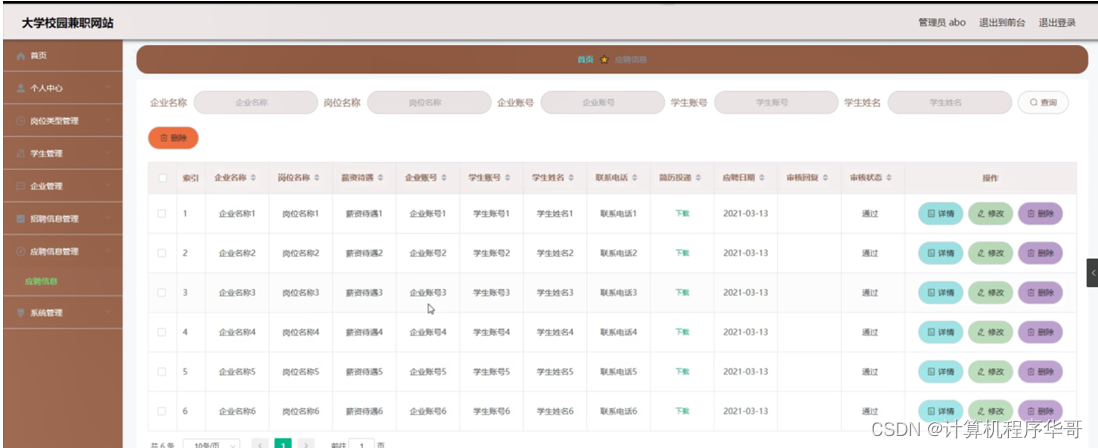
Task: Click the 企业名称 search input
Action: pyautogui.click(x=256, y=102)
